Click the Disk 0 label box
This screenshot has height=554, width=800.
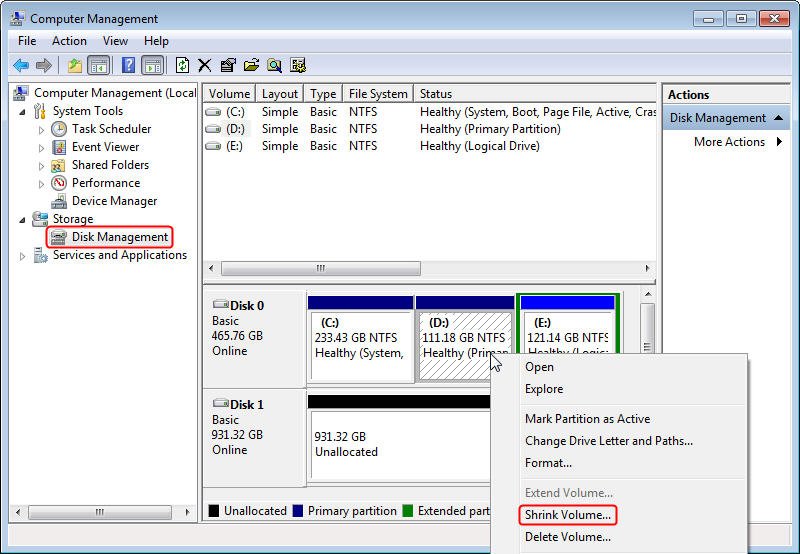254,339
